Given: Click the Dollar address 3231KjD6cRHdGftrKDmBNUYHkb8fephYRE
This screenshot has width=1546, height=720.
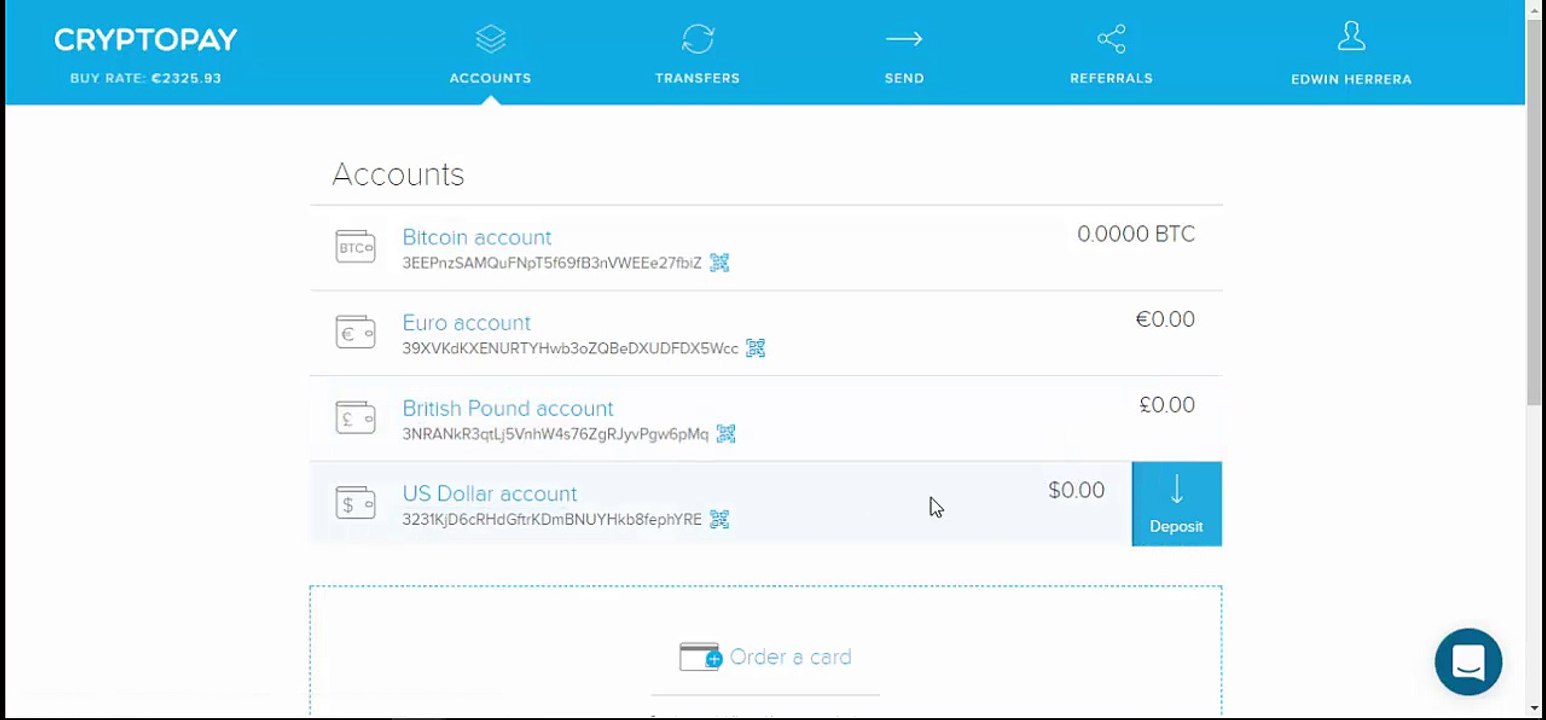Looking at the screenshot, I should (x=552, y=520).
